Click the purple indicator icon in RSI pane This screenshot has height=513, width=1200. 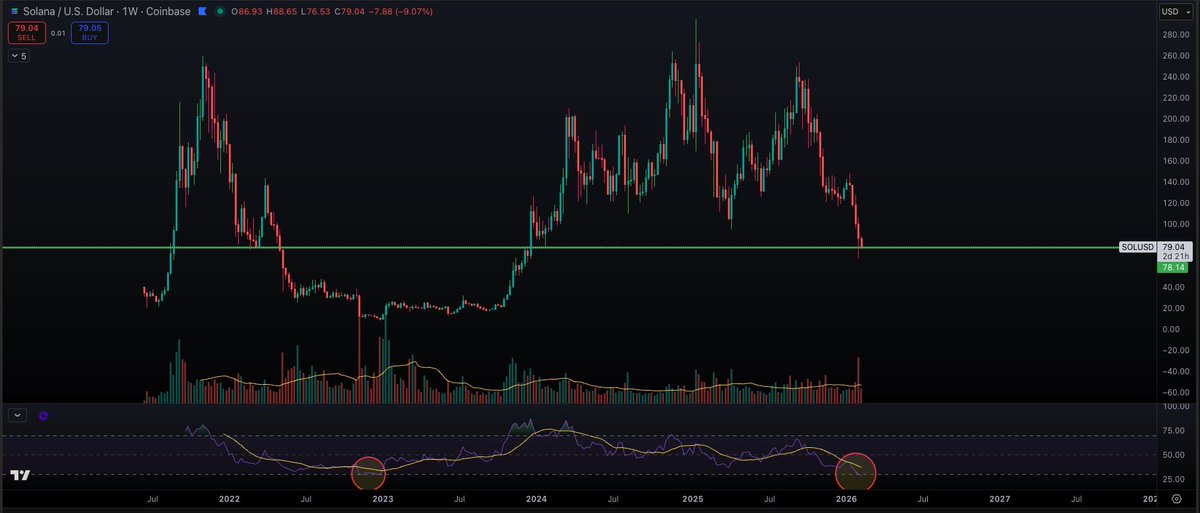point(44,414)
